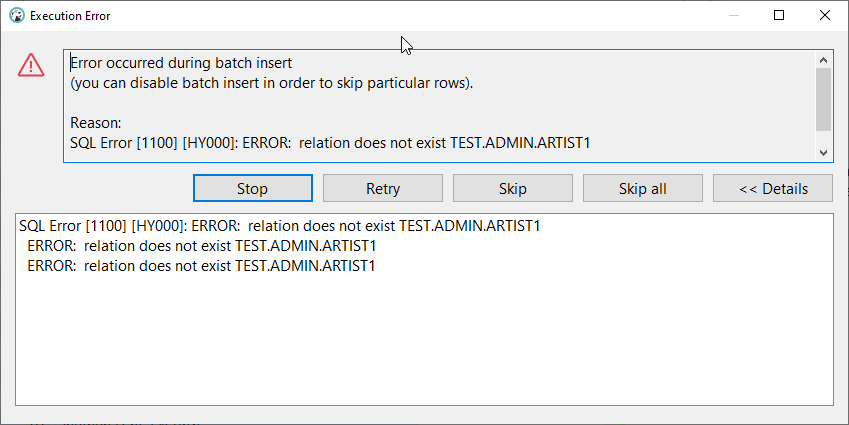Screen dimensions: 849x425
Task: Click the second line in the details pane
Action: [201, 246]
